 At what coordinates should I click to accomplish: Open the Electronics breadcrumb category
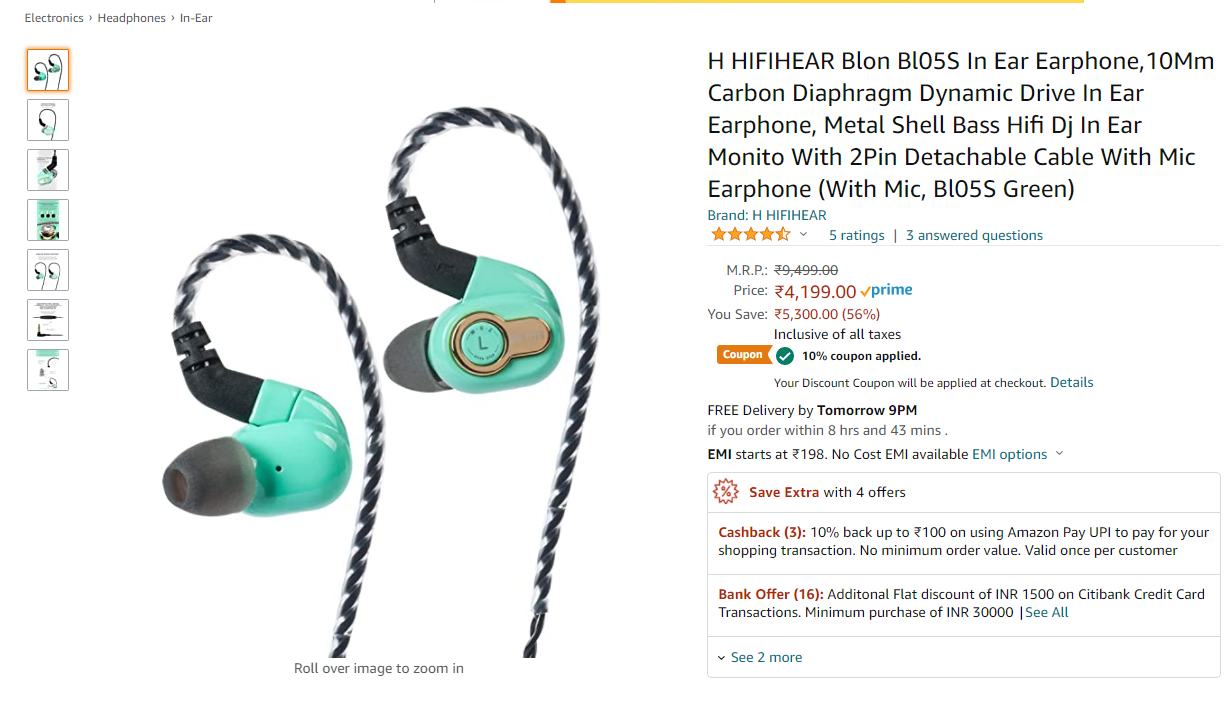pos(54,18)
